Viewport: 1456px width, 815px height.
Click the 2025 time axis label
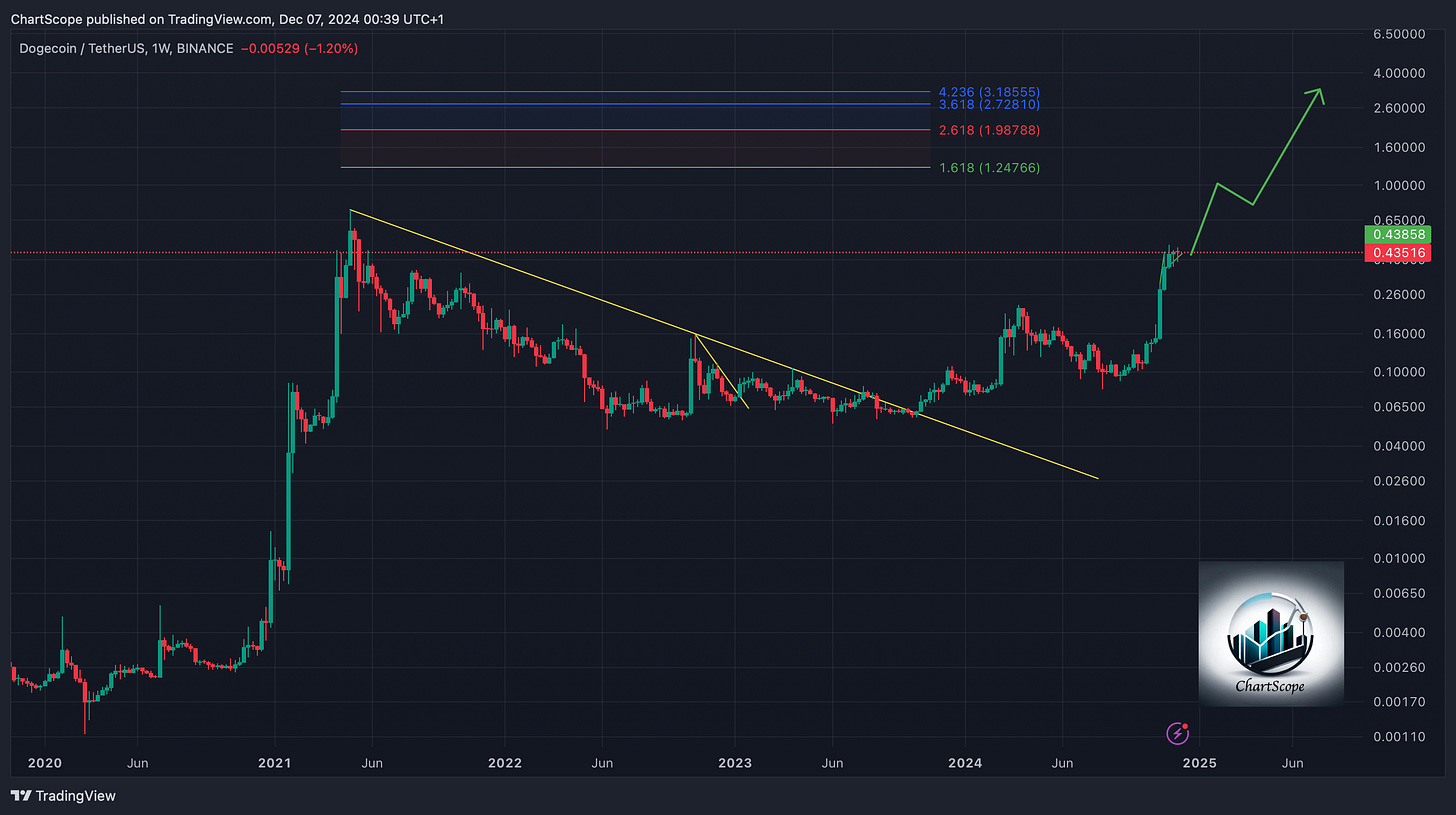[x=1199, y=763]
